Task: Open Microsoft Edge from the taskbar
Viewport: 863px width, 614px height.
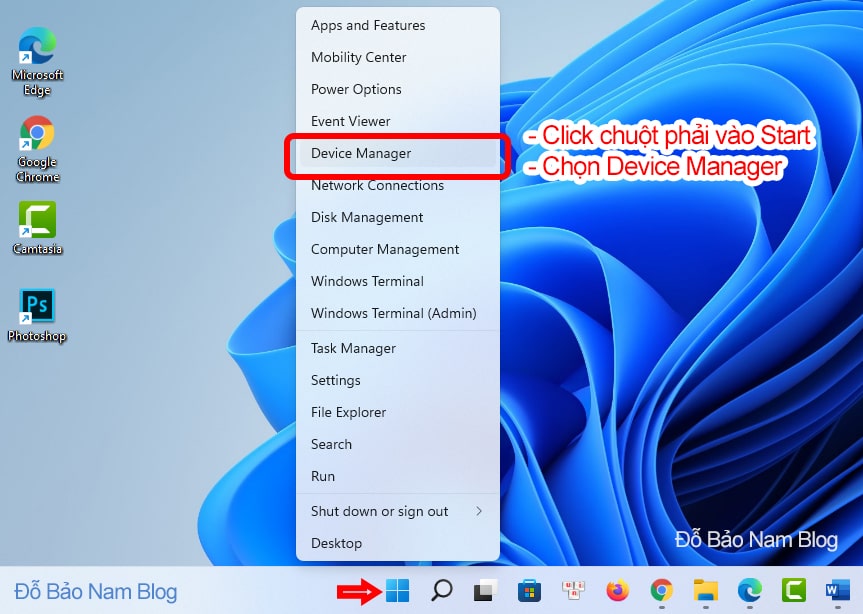Action: tap(750, 590)
